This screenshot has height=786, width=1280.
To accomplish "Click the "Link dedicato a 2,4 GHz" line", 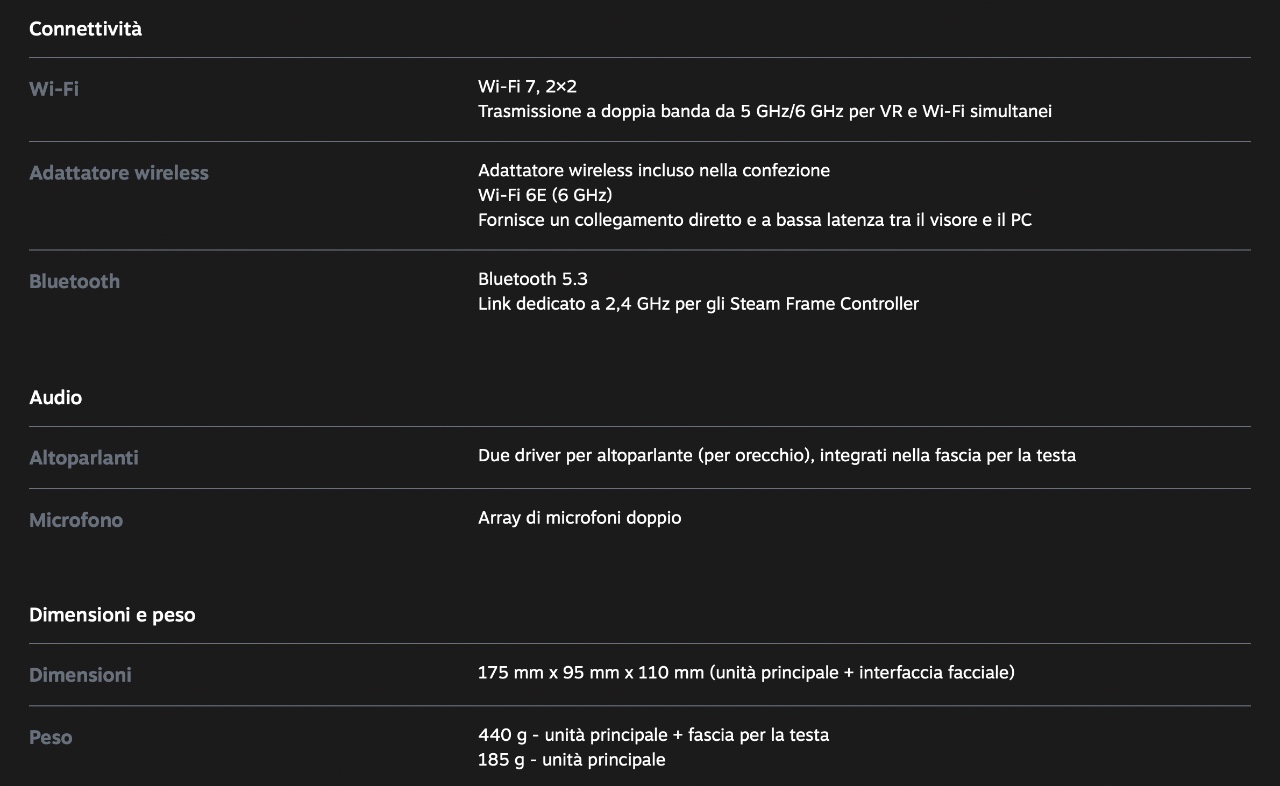I will 697,303.
